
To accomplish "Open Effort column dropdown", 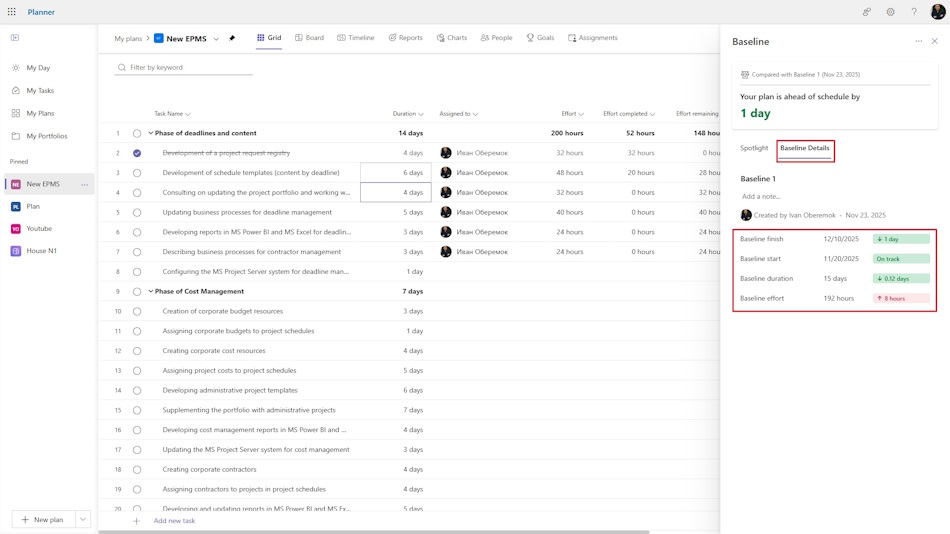I will pos(581,114).
